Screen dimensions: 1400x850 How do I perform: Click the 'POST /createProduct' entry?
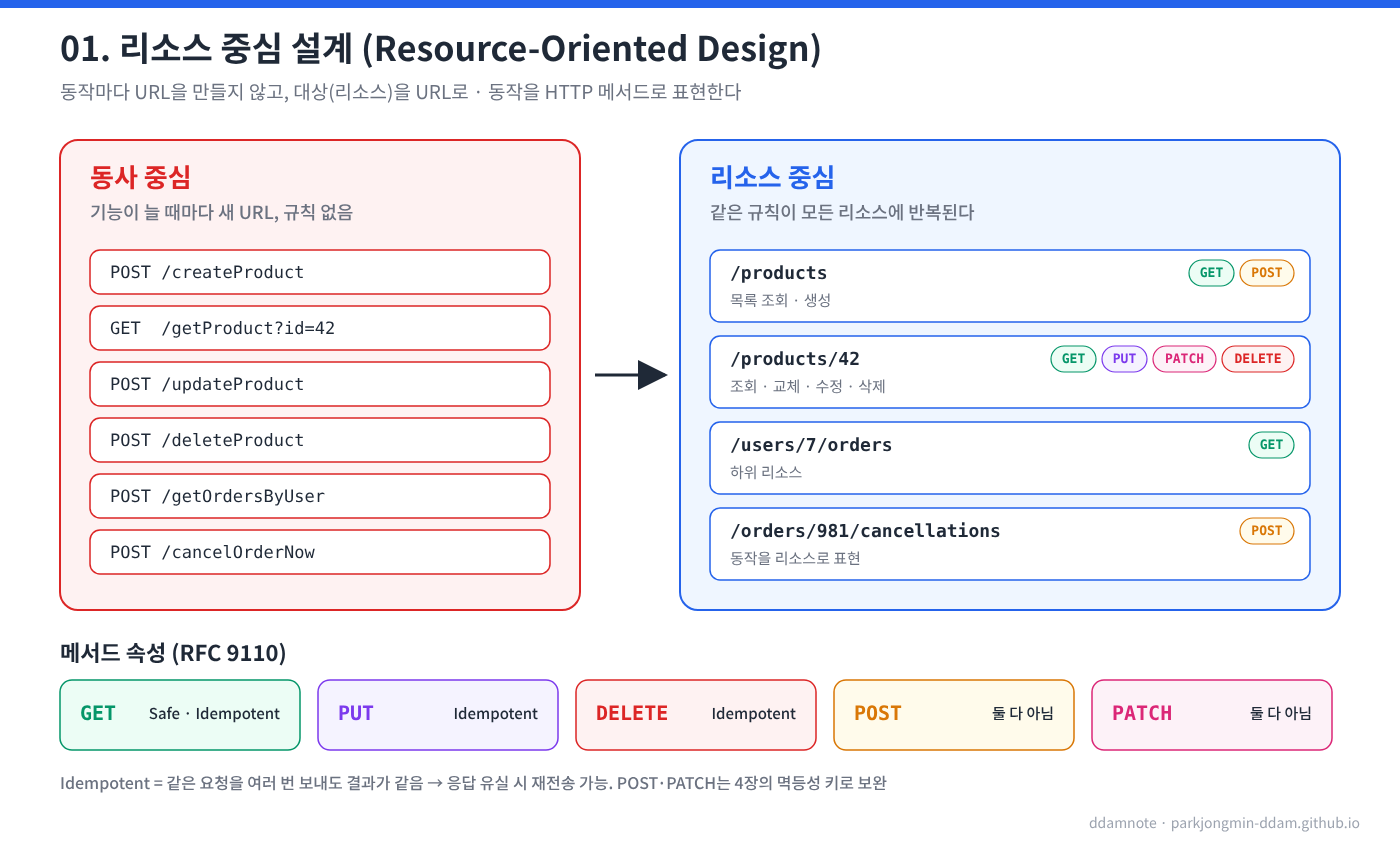tap(320, 272)
